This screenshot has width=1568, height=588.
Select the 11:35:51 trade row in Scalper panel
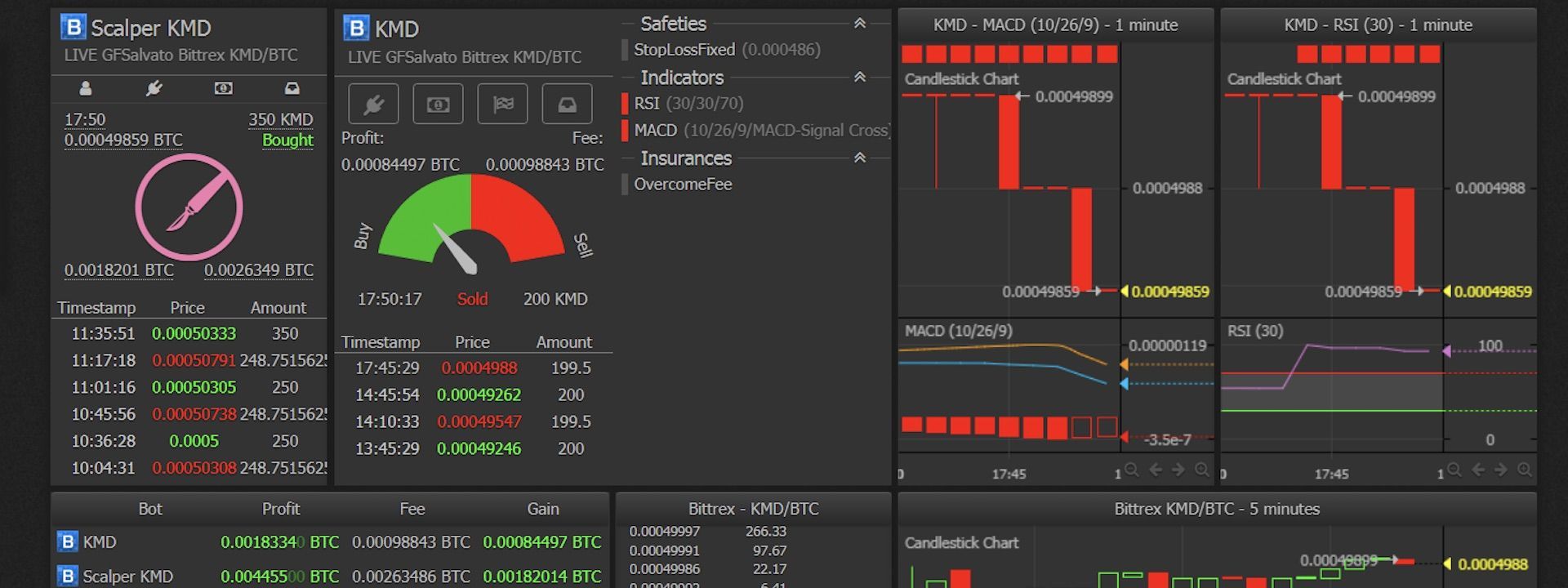click(x=189, y=333)
